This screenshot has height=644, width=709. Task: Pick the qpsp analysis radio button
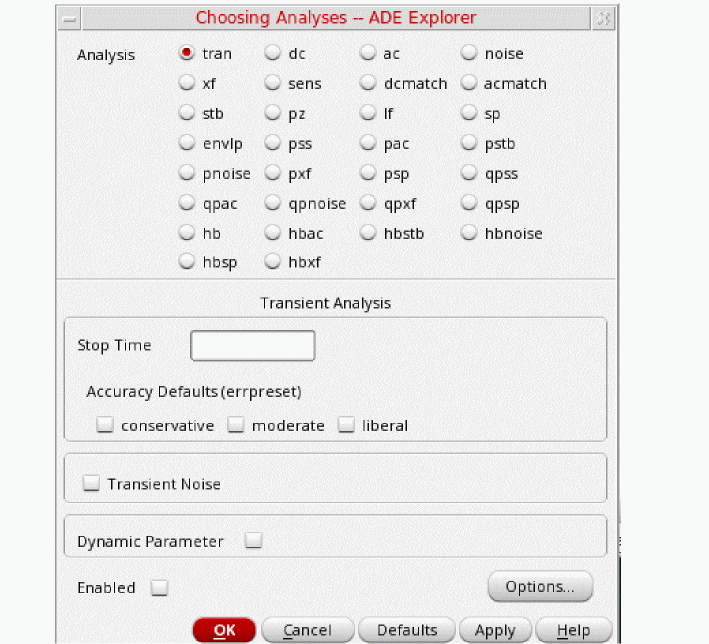pos(469,203)
